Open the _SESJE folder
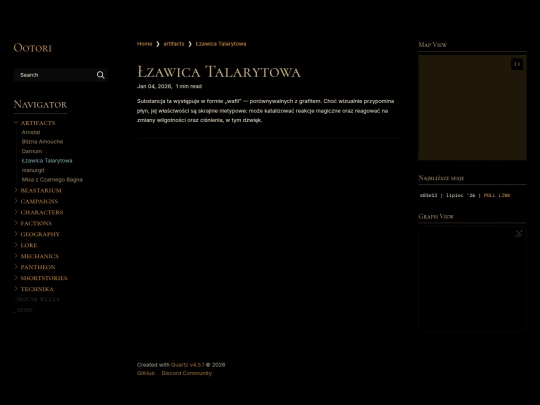This screenshot has width=540, height=405. click(23, 310)
